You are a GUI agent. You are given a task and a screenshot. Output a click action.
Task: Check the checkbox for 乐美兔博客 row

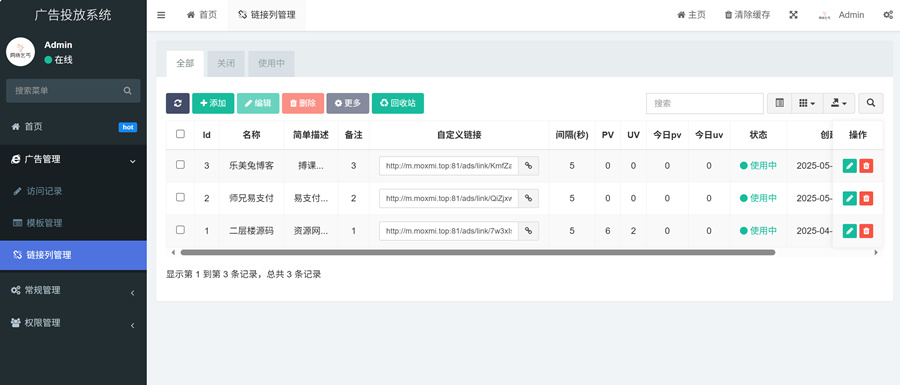pyautogui.click(x=180, y=165)
